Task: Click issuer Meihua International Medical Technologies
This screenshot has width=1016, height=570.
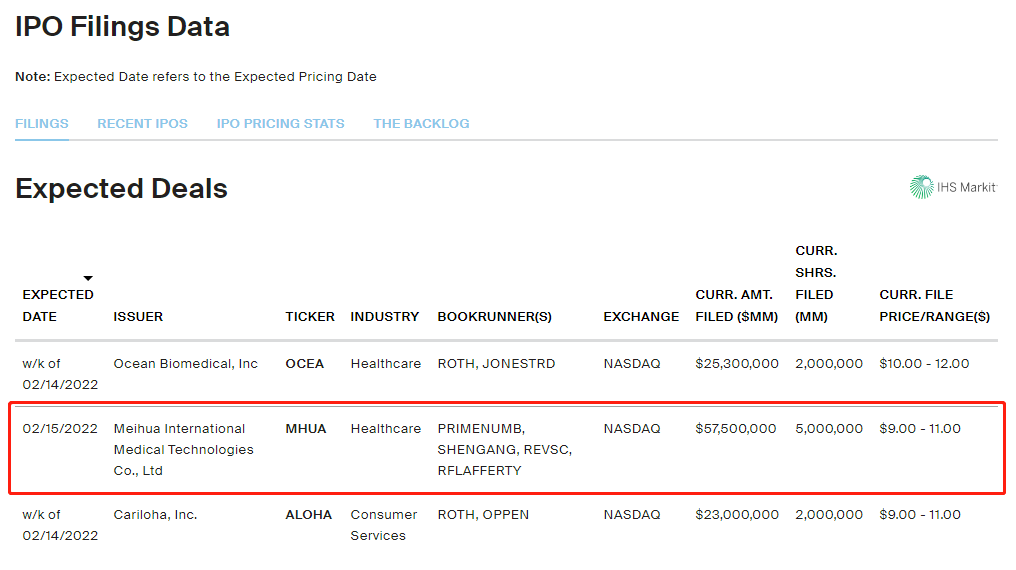Action: [183, 450]
